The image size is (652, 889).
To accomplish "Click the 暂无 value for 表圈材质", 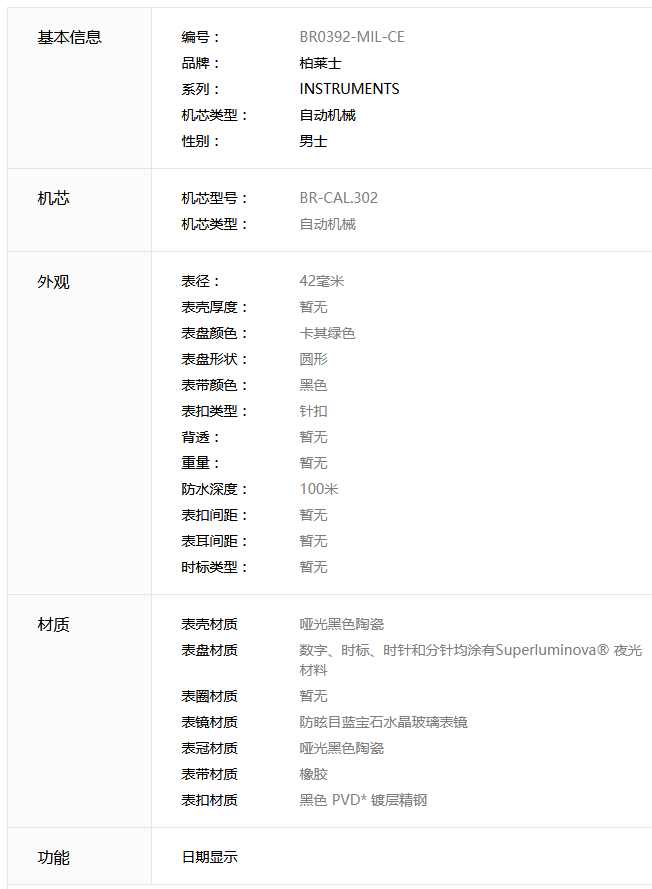I will (x=314, y=696).
